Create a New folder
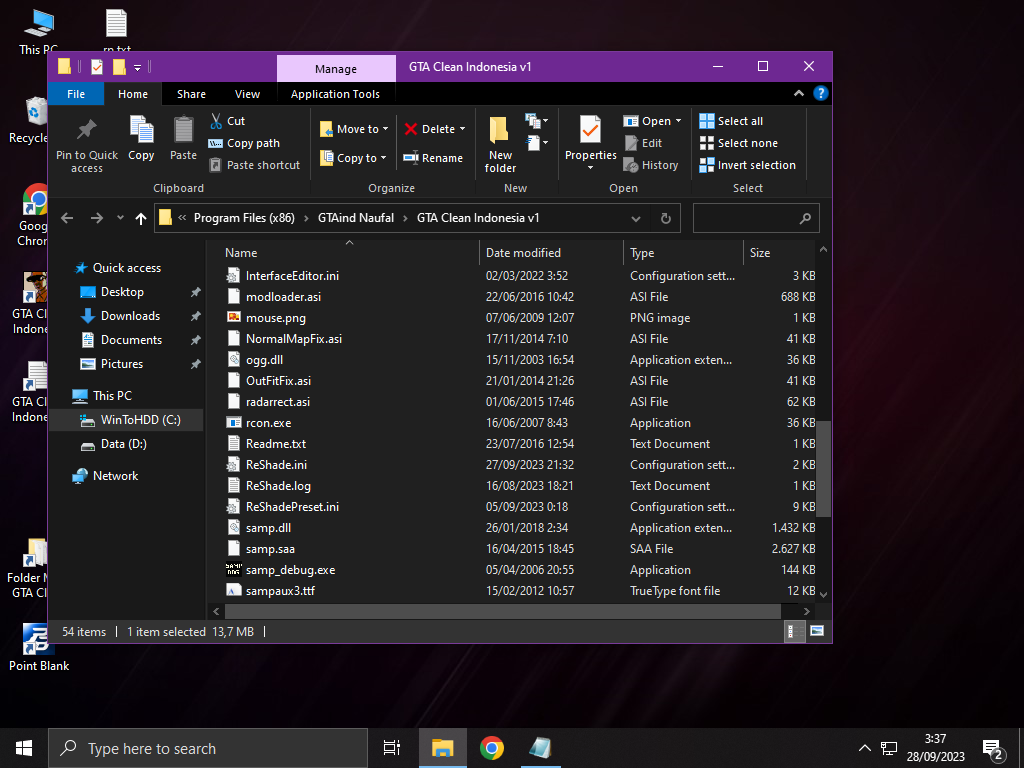Viewport: 1024px width, 768px height. tap(500, 144)
